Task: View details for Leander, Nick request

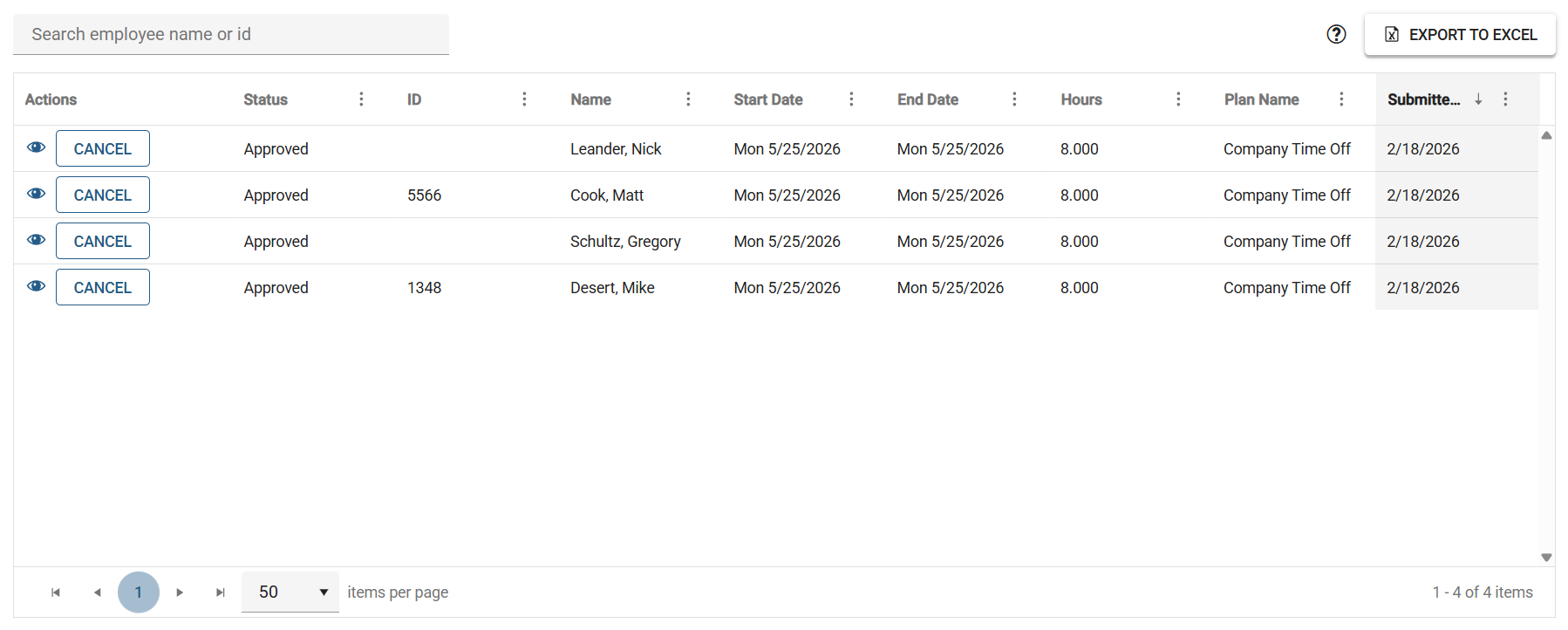Action: coord(36,147)
